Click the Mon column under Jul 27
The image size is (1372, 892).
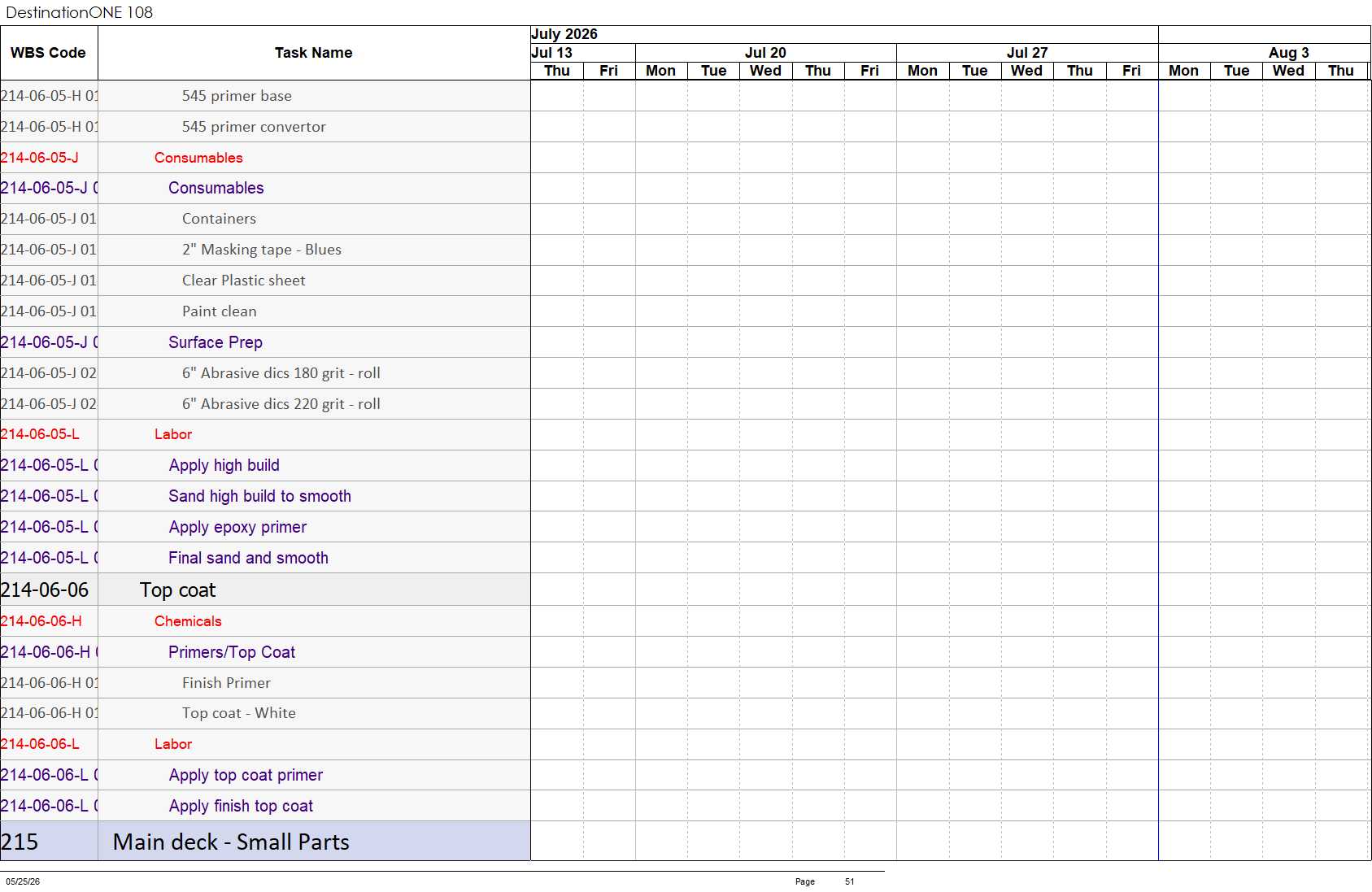click(x=922, y=71)
